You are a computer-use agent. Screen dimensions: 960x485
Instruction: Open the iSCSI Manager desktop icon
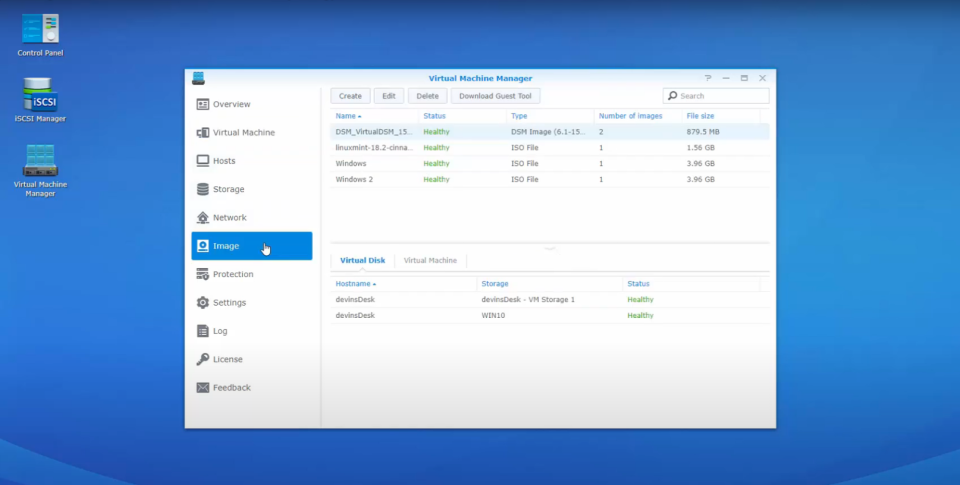tap(40, 100)
